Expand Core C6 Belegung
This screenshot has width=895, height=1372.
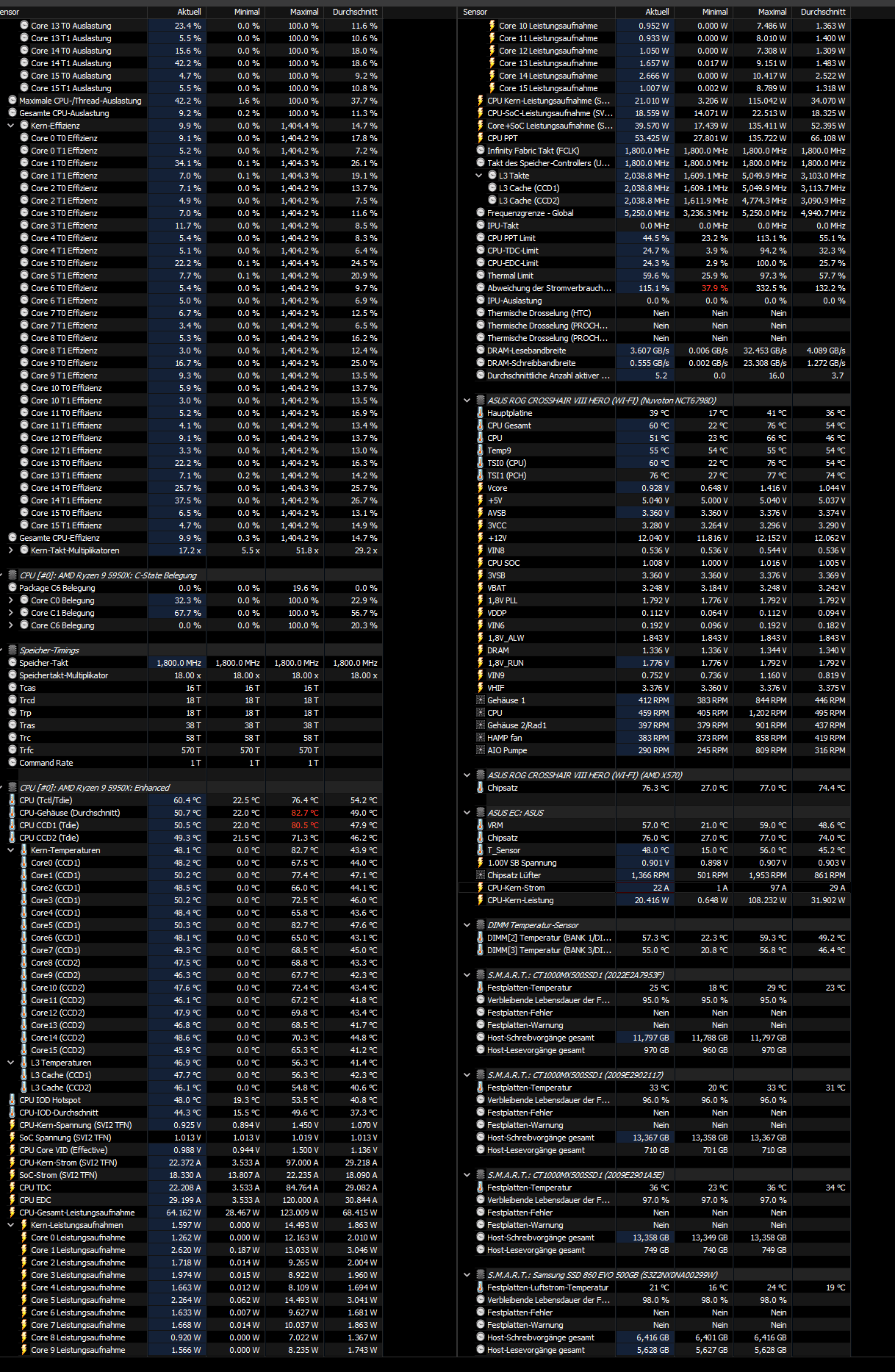point(11,625)
